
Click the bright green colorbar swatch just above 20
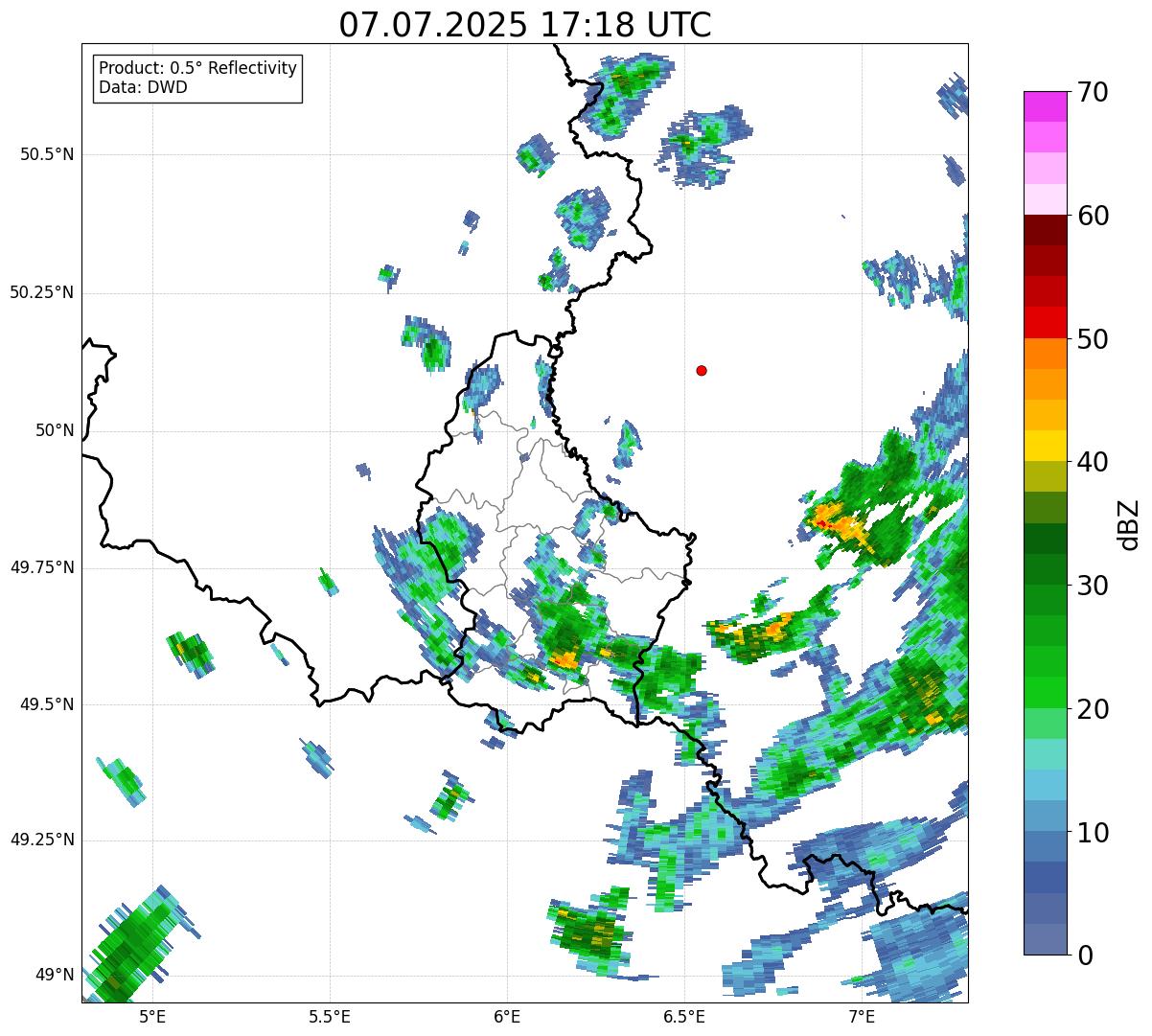click(1045, 693)
